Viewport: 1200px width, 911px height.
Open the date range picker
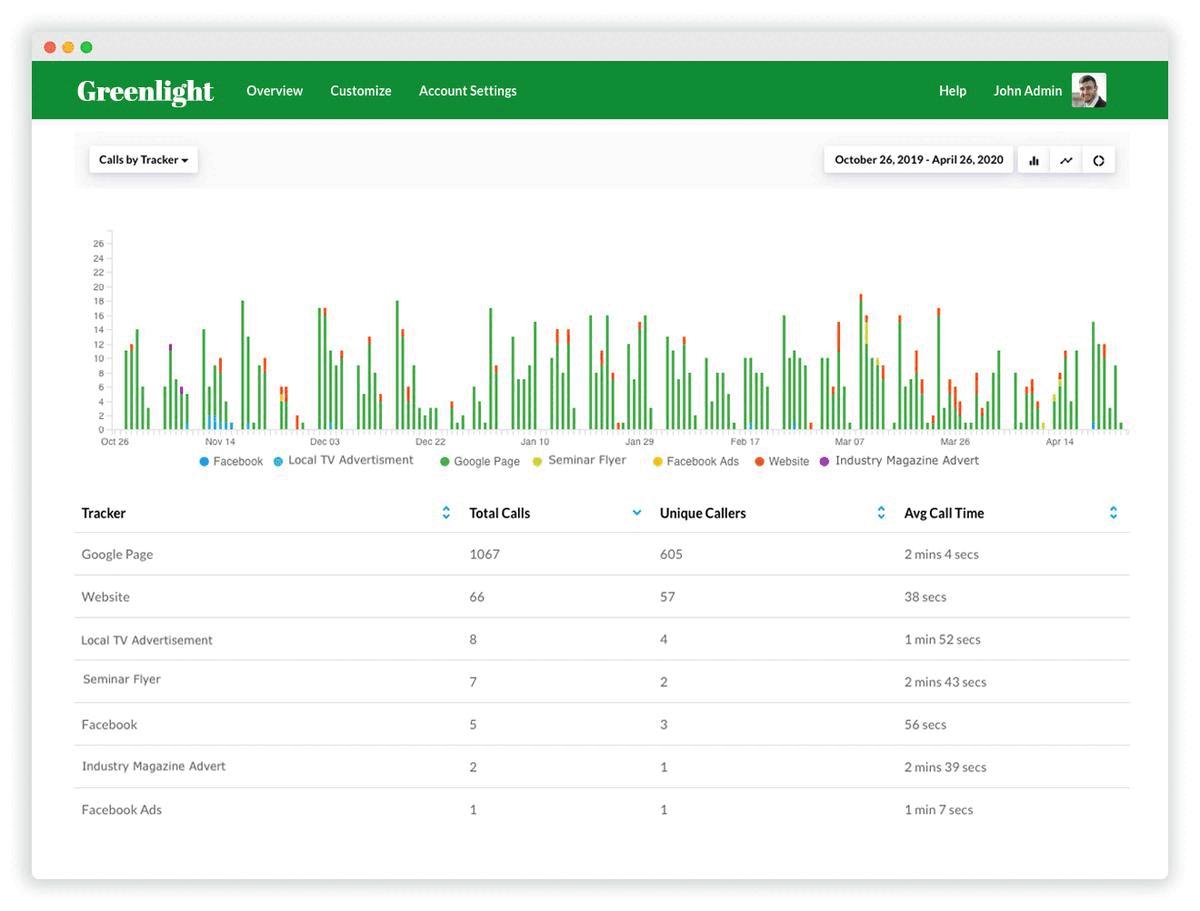(918, 160)
